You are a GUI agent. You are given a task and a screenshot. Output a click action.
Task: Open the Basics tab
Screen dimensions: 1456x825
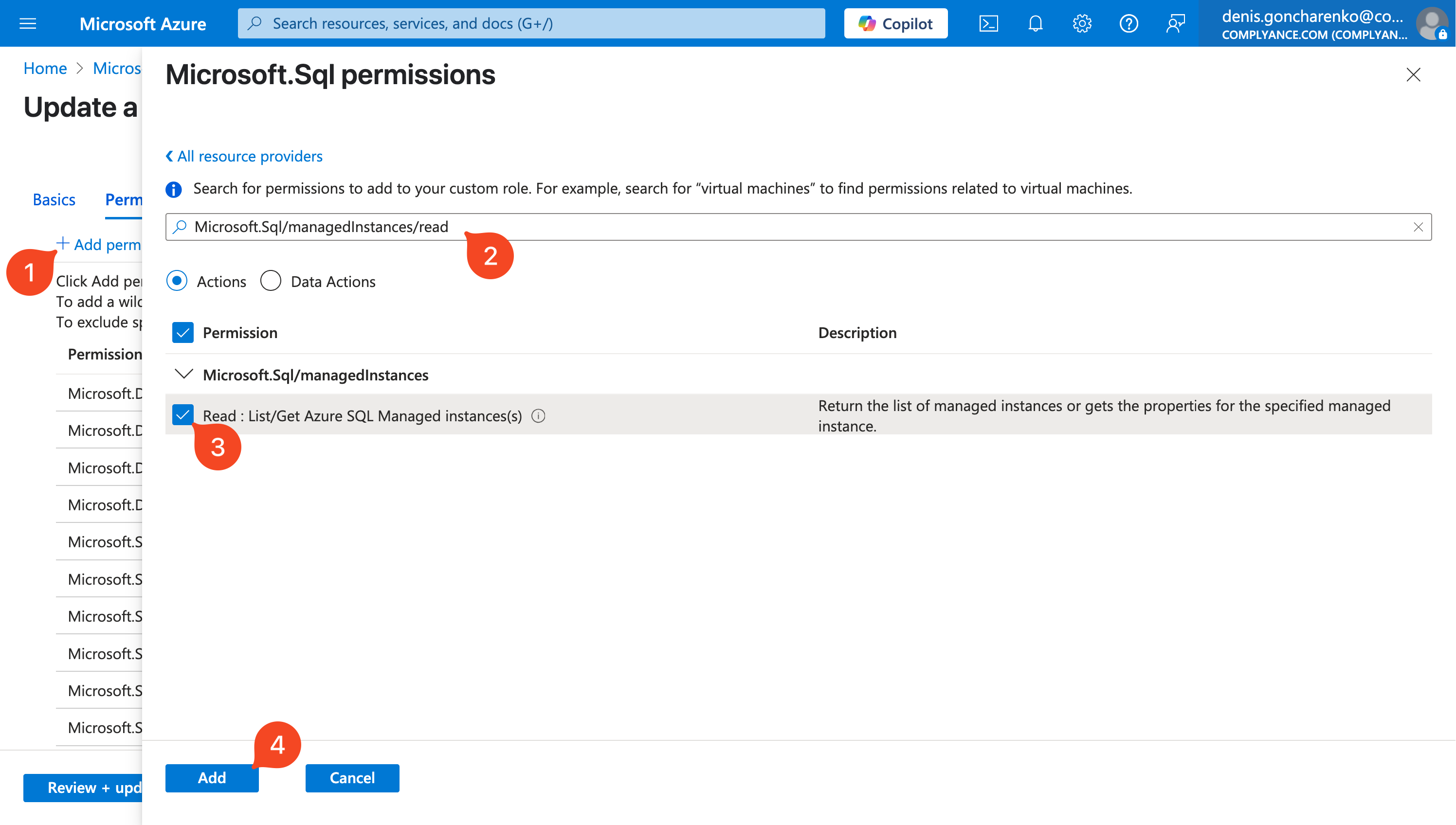pos(54,199)
